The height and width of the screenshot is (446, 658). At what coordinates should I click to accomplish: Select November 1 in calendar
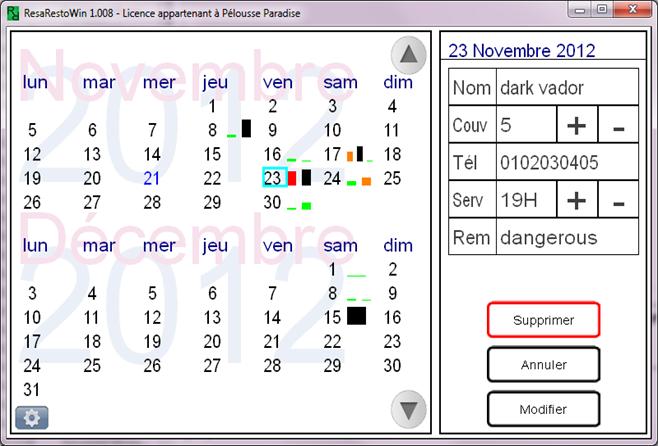212,106
